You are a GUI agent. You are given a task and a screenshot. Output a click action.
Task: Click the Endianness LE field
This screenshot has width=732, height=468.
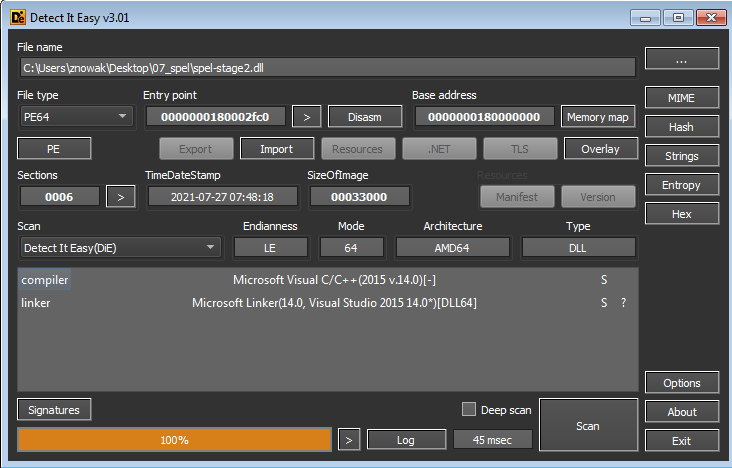[271, 248]
